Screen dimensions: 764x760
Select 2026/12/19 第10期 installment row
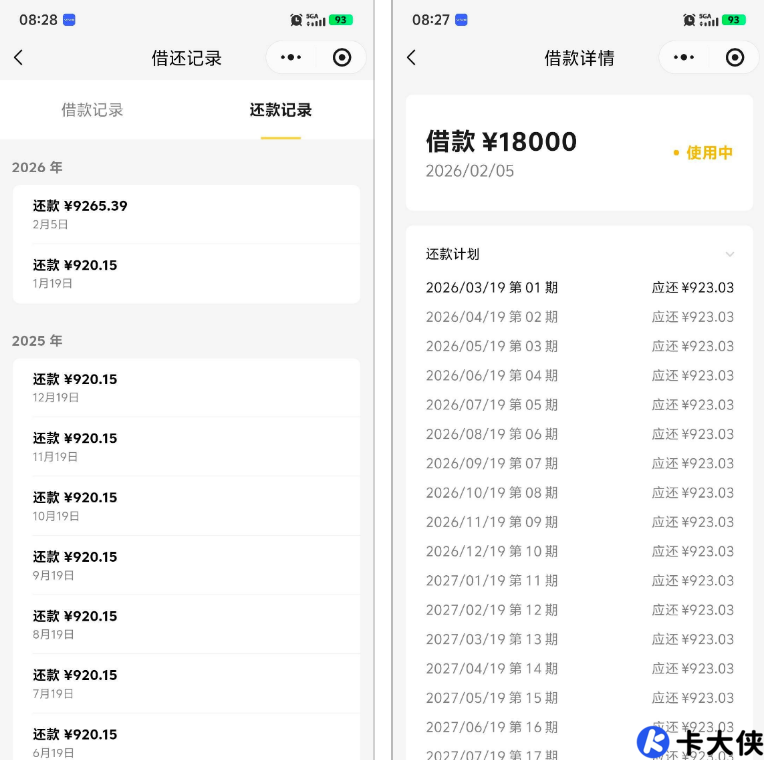point(579,551)
